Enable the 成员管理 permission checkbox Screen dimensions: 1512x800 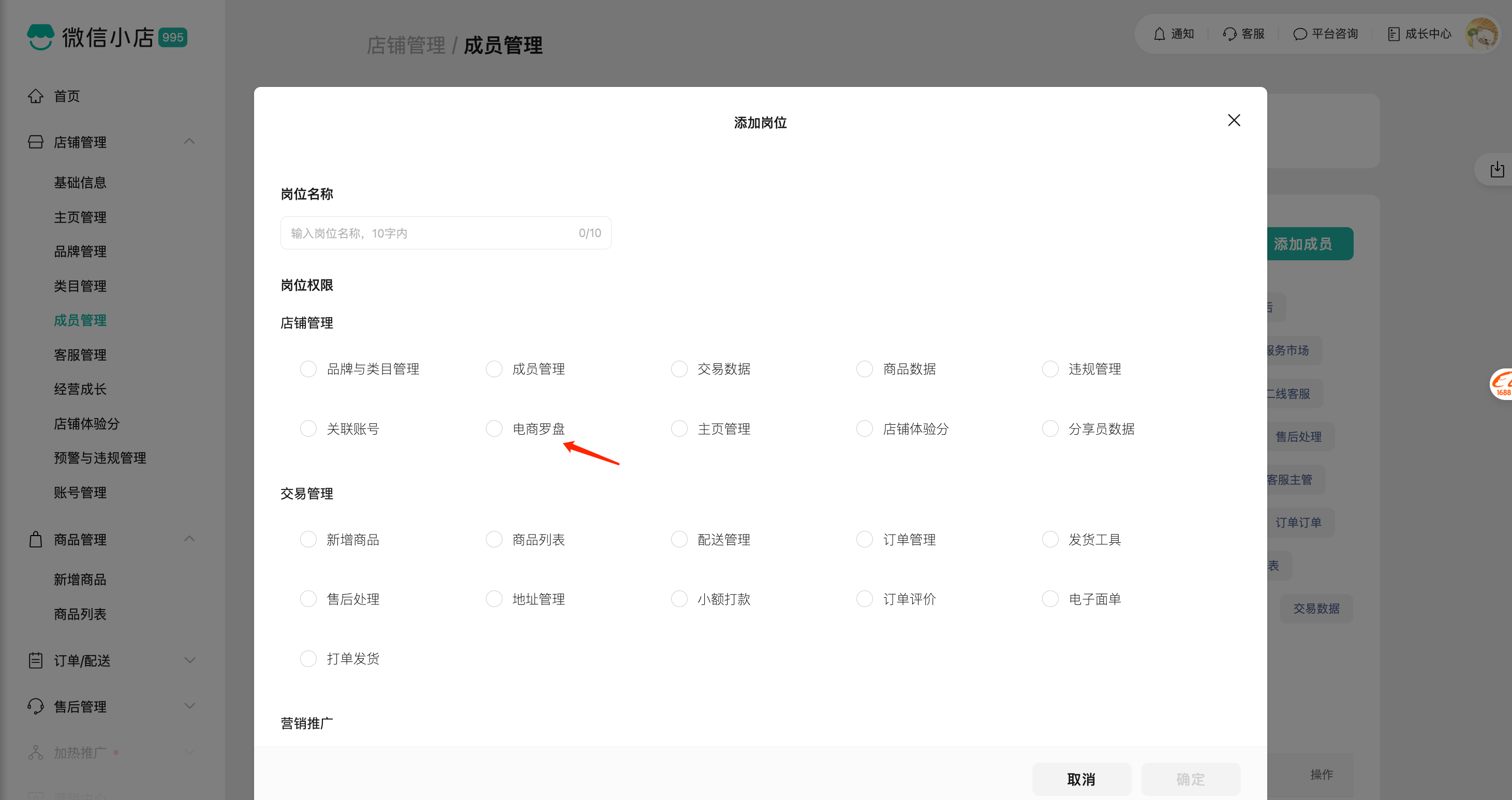(494, 368)
